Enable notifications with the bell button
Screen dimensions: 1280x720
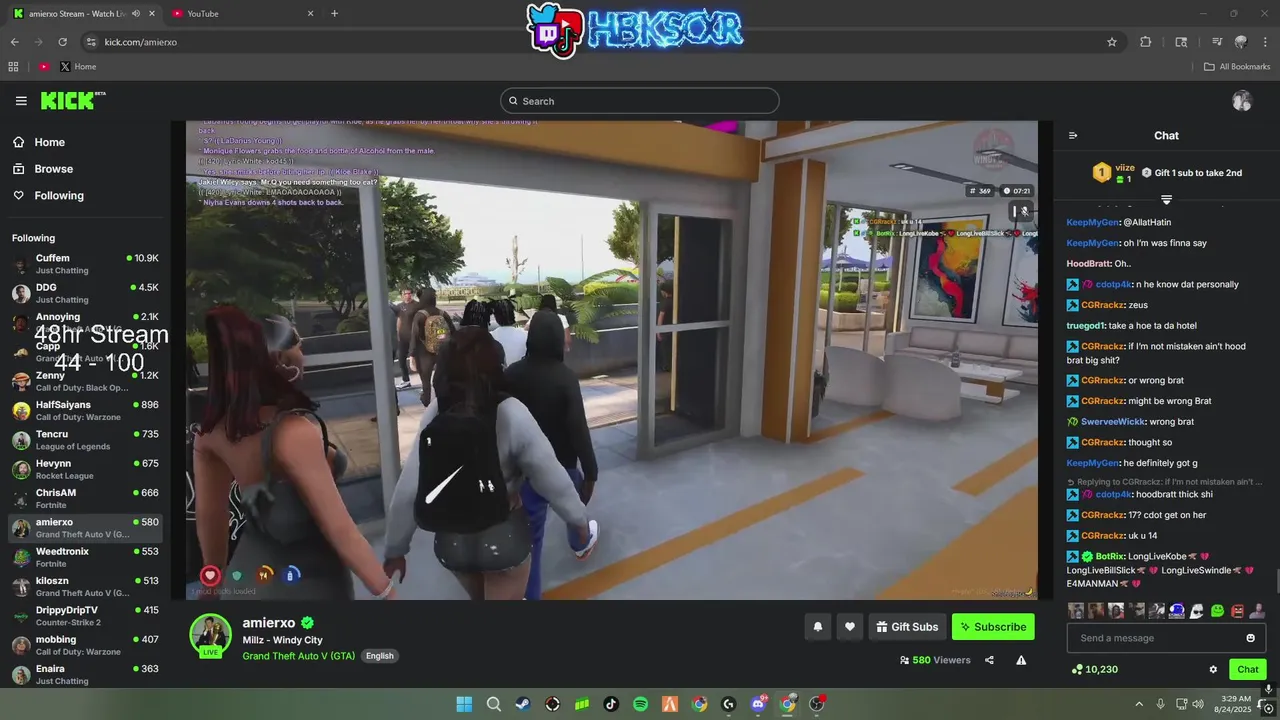817,627
